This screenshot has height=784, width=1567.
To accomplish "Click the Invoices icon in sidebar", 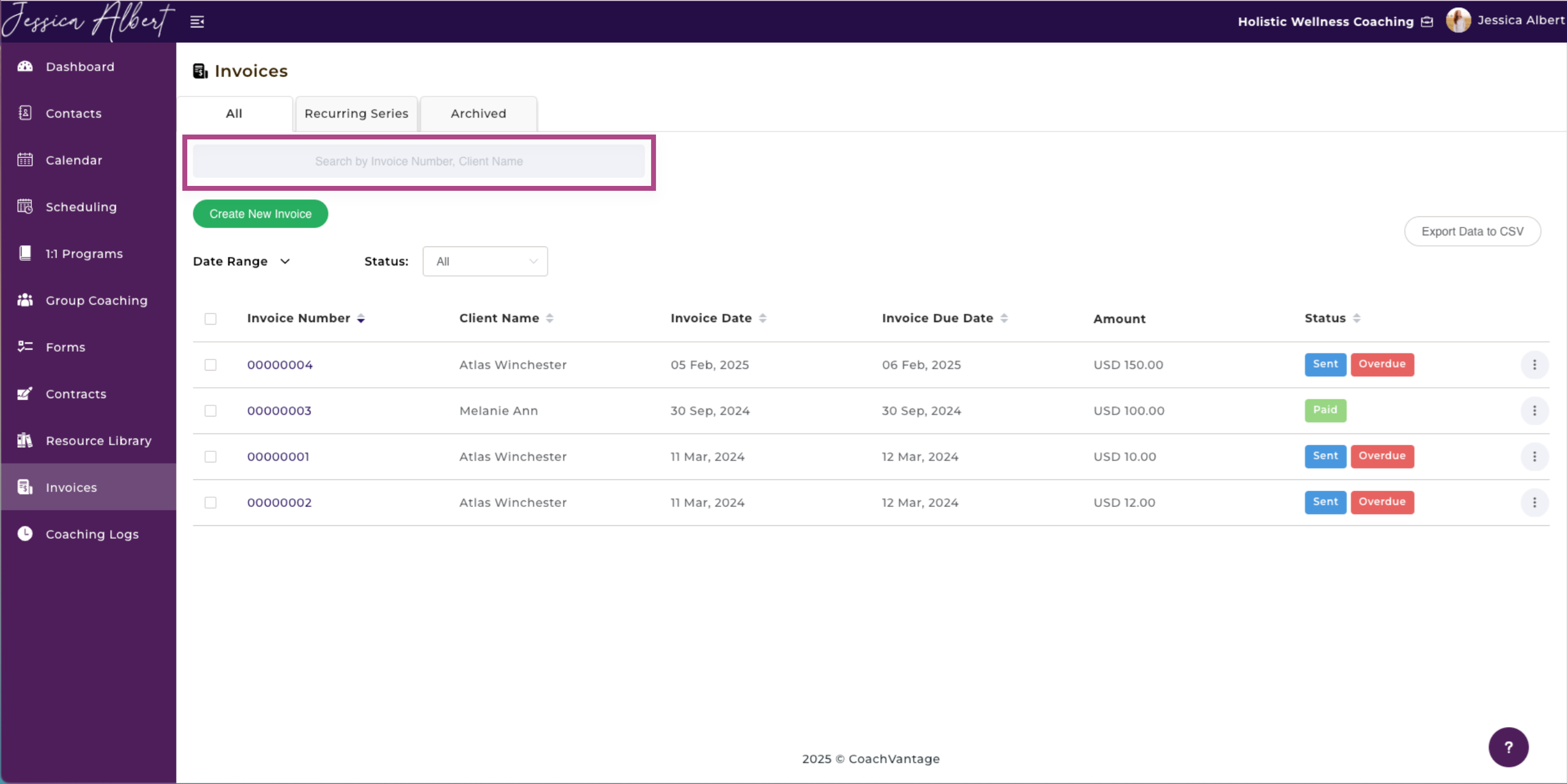I will [x=25, y=487].
